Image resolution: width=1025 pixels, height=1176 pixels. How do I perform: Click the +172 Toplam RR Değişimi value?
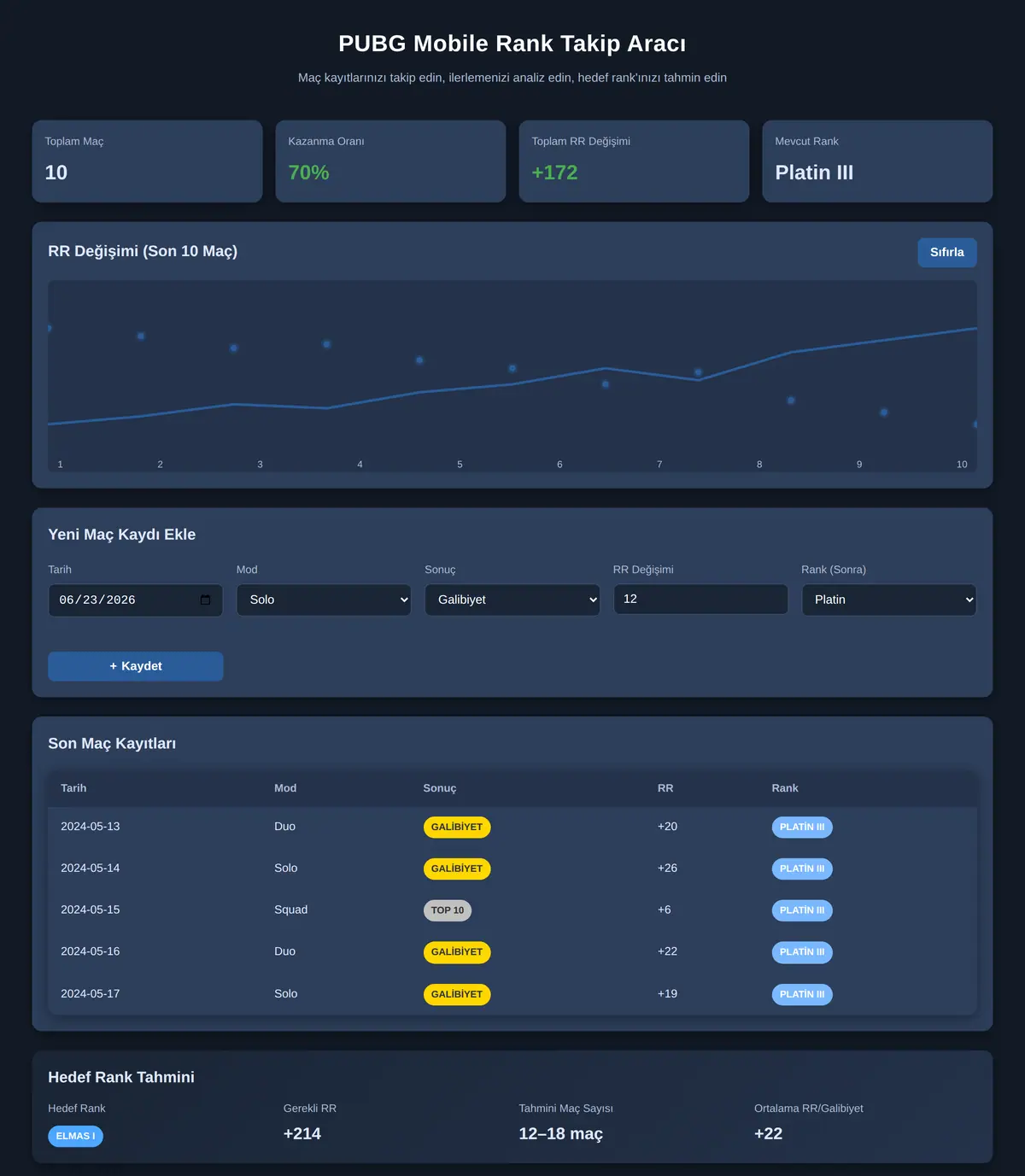click(554, 173)
